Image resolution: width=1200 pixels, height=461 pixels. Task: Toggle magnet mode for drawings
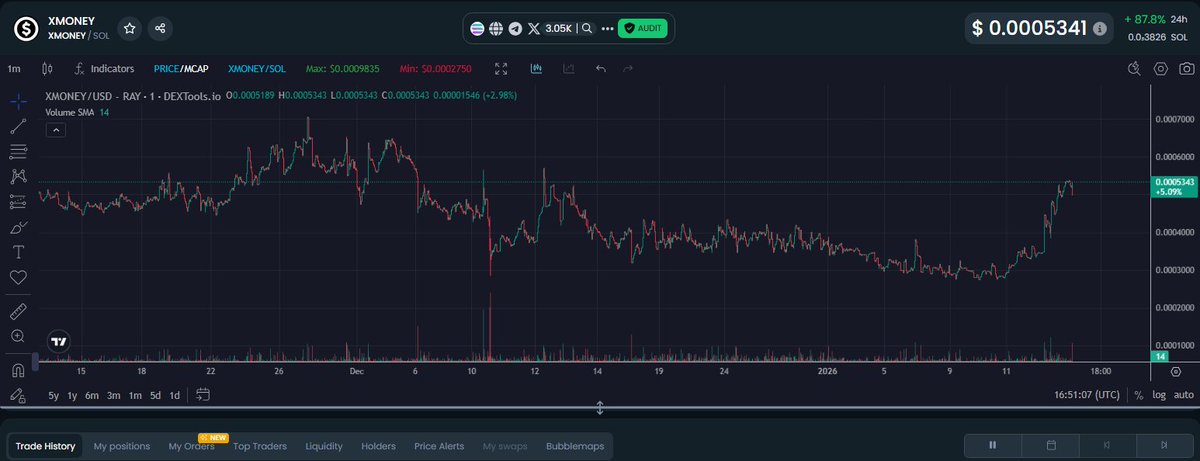click(x=18, y=370)
